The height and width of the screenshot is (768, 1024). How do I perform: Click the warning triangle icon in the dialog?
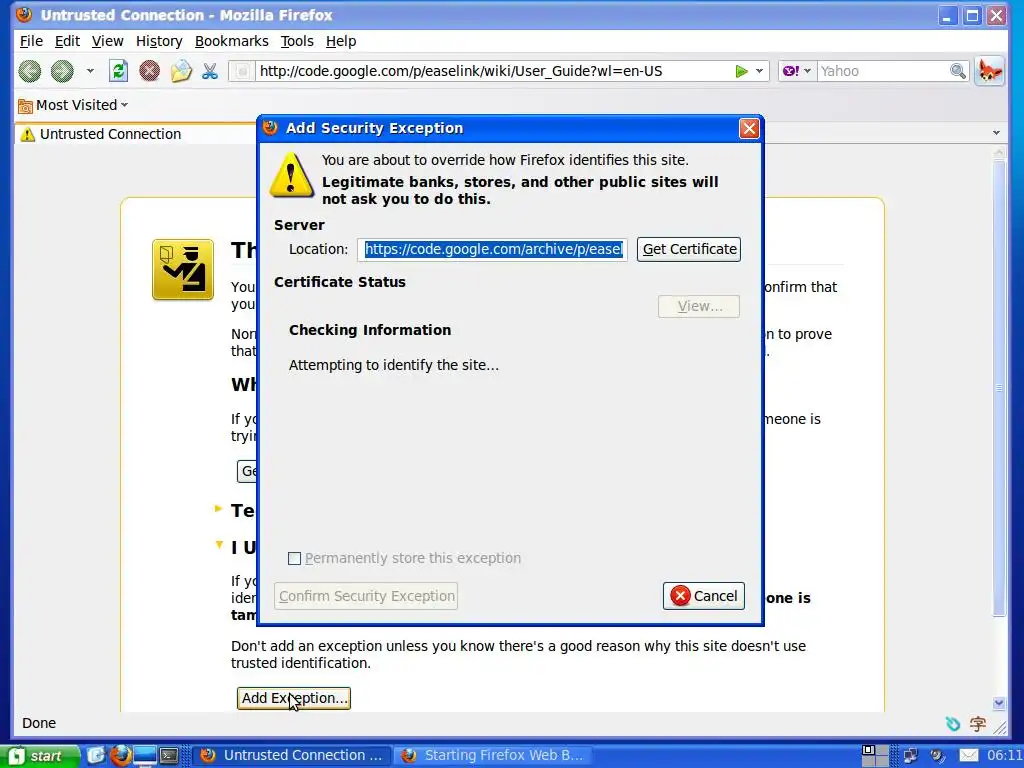coord(291,175)
